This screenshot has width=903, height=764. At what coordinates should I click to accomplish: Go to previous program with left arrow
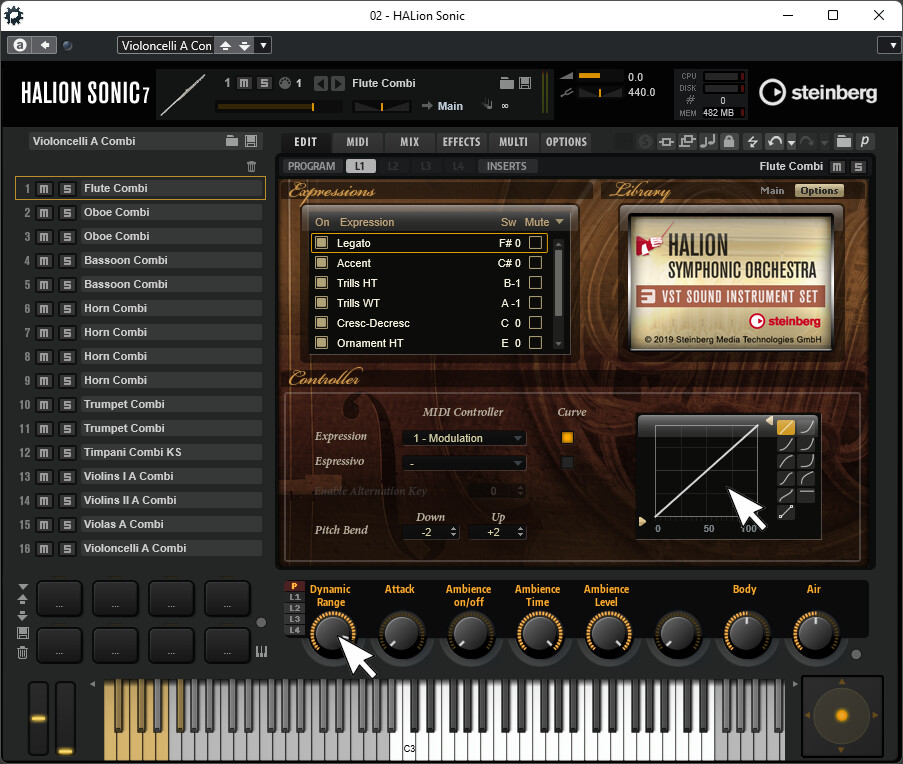pos(321,83)
